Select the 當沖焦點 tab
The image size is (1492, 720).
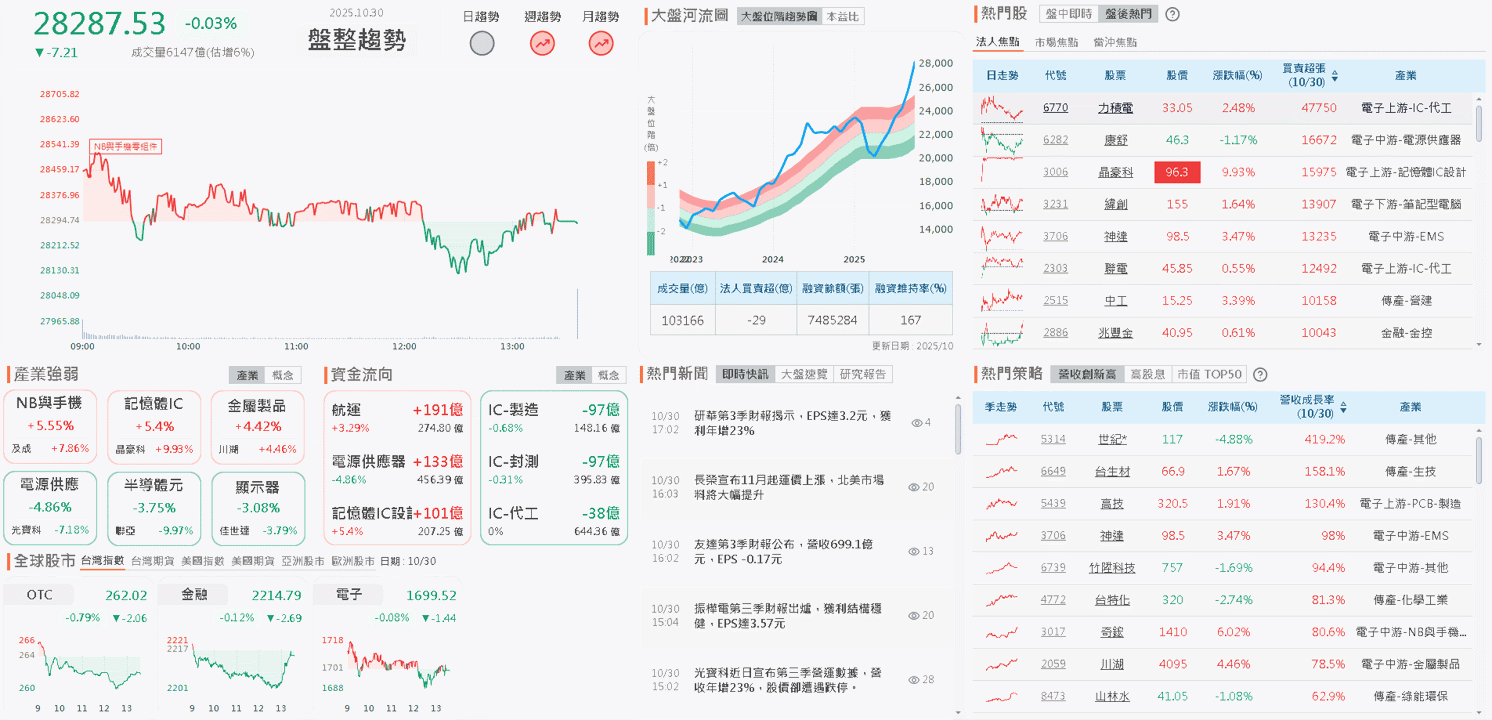coord(1115,42)
